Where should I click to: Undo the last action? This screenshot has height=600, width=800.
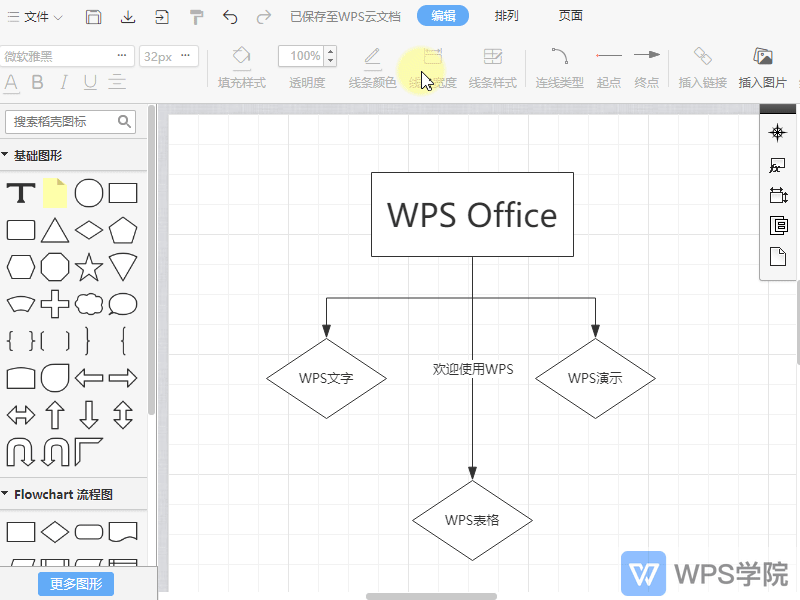230,17
